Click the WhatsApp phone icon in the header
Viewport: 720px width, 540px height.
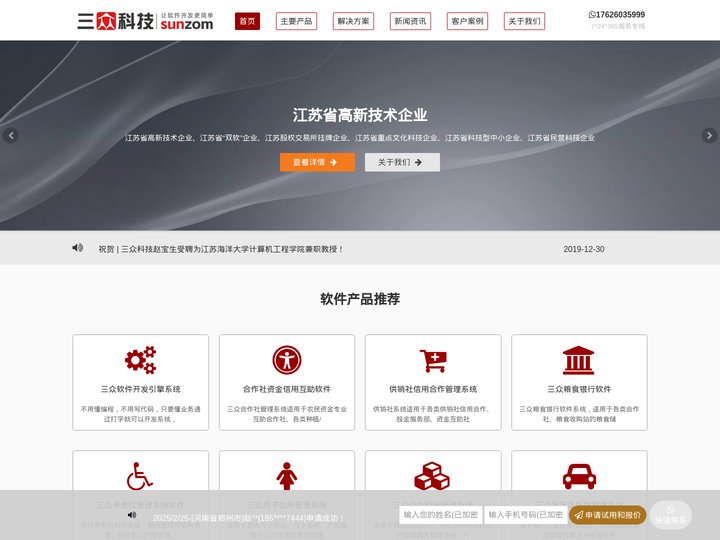coord(592,15)
